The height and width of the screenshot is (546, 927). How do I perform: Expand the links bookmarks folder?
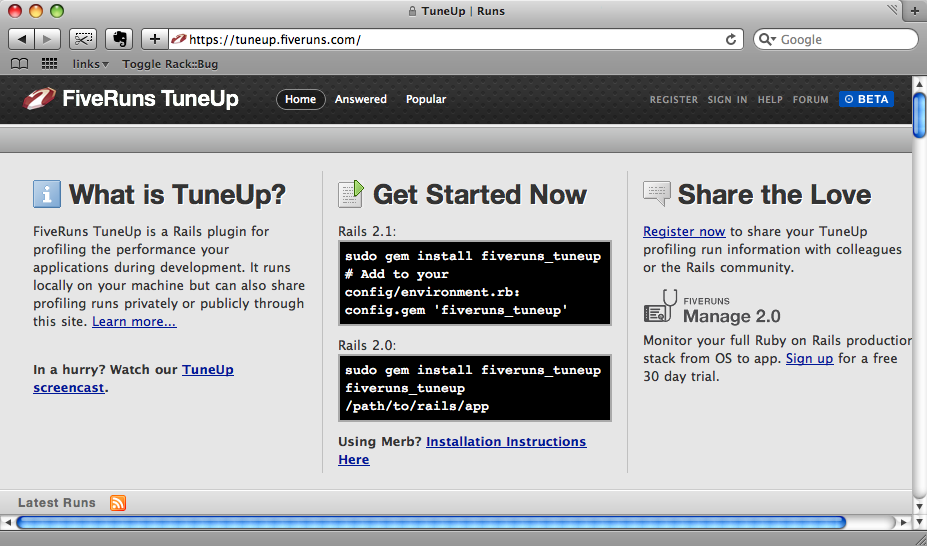(90, 64)
